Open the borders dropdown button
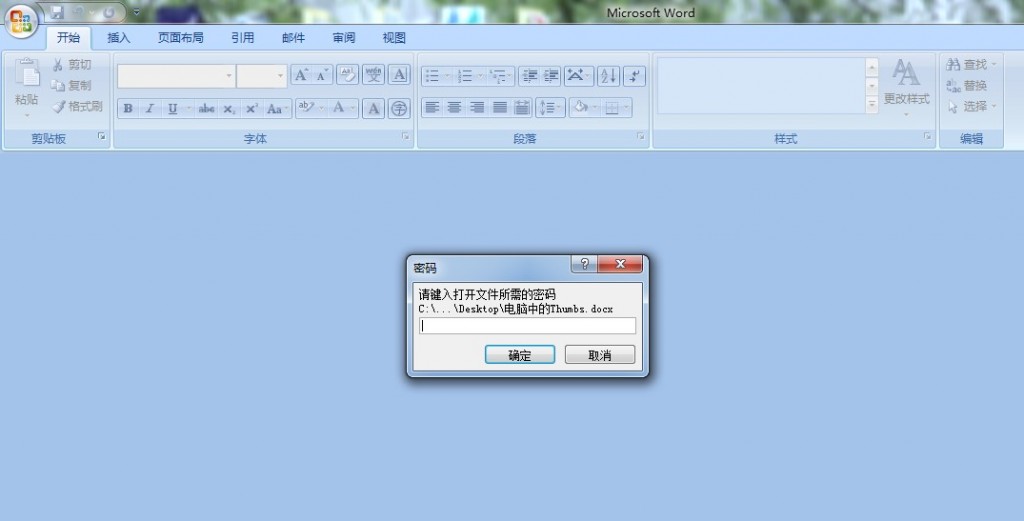 (617, 107)
